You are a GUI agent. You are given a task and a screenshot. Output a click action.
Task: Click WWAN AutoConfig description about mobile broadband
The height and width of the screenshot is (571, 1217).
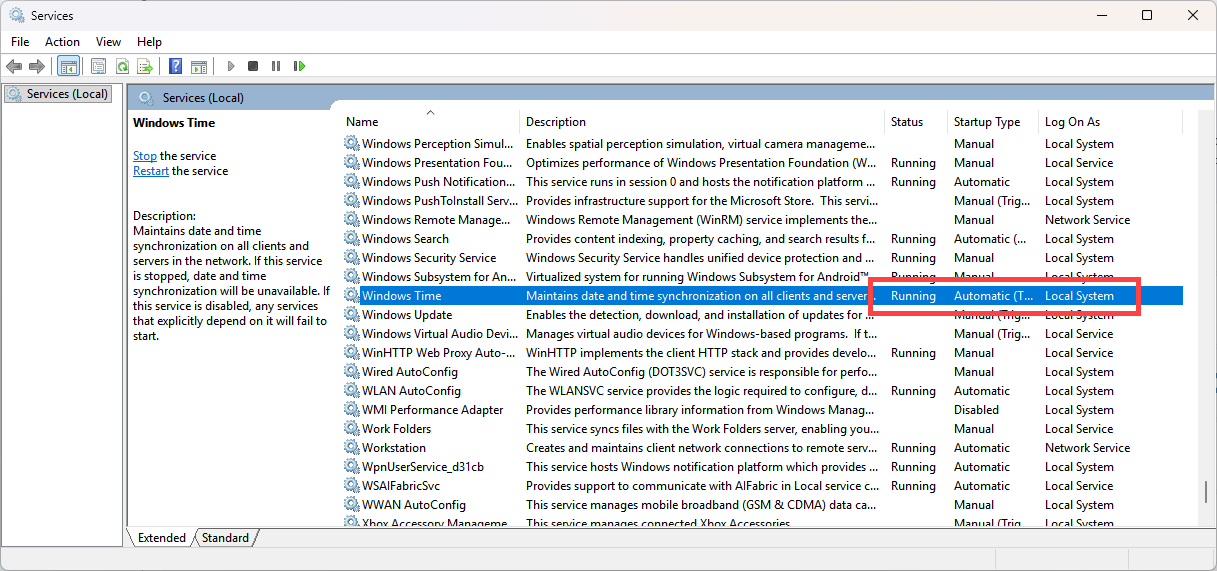tap(702, 505)
